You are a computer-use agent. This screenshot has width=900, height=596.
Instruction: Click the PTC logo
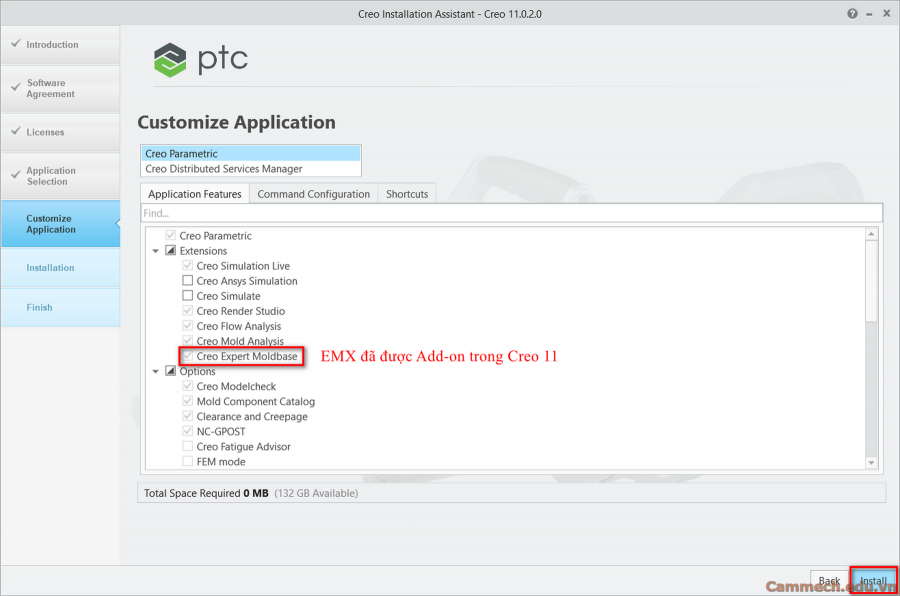click(170, 61)
